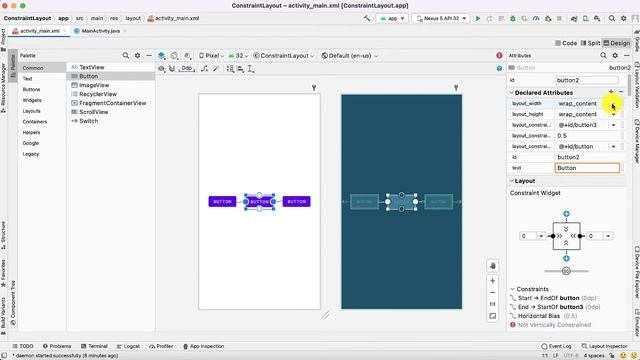Click the Design Surface layers icon
The width and height of the screenshot is (640, 360).
[162, 56]
